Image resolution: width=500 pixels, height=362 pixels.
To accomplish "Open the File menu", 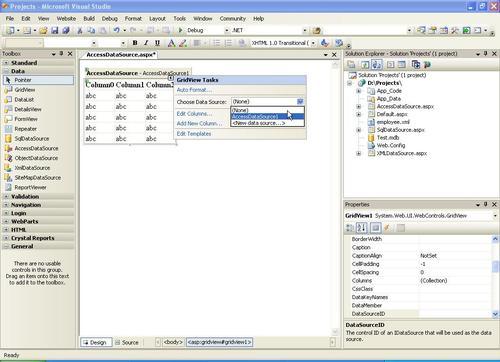I will pos(10,19).
